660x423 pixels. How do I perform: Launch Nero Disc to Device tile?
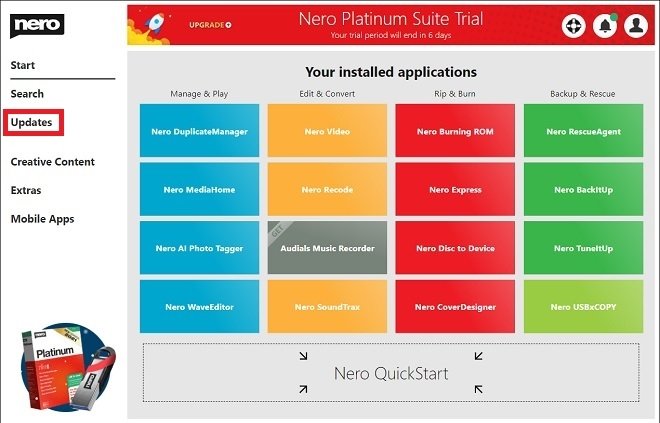[455, 247]
